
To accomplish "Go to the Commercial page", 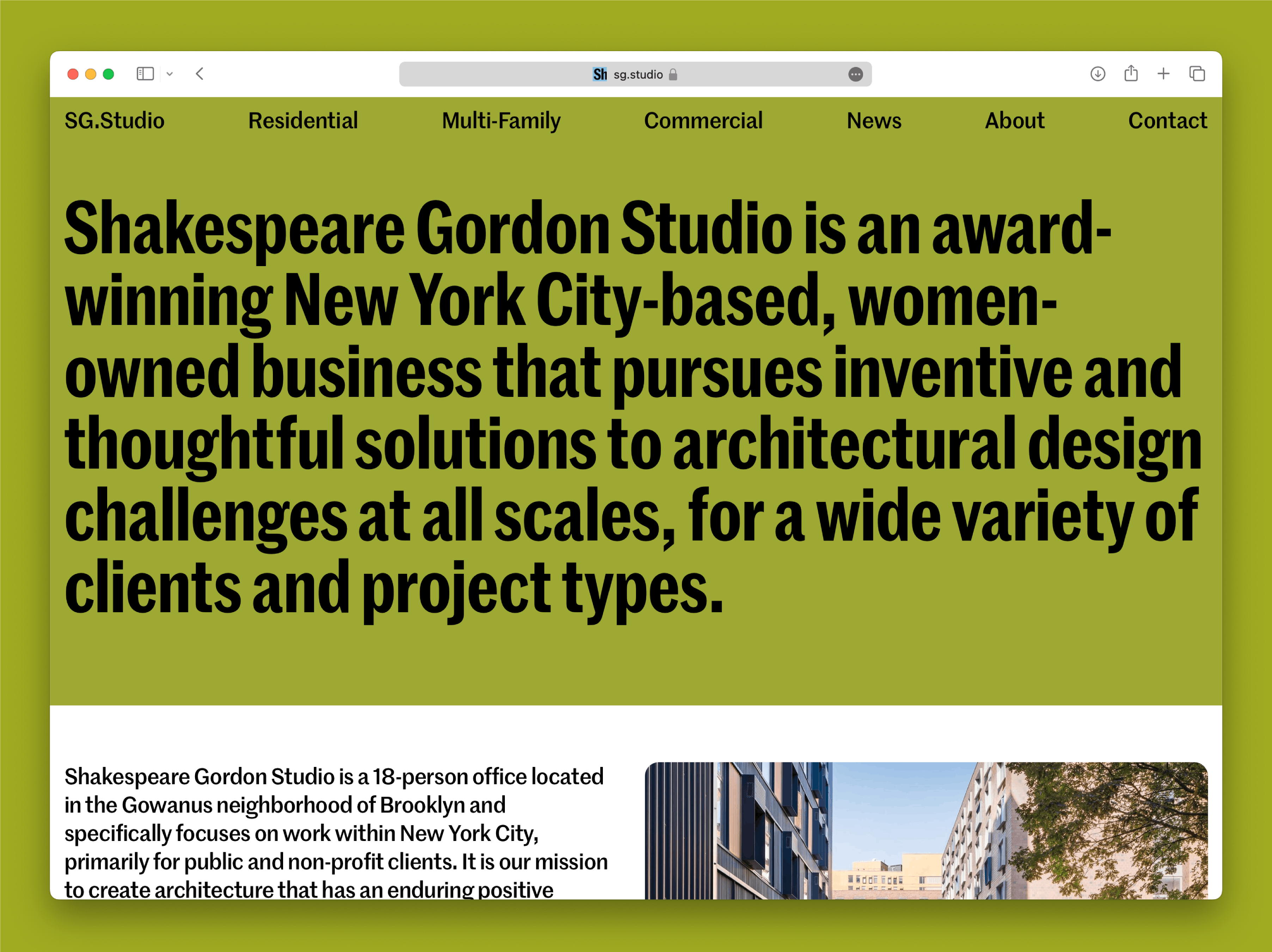I will point(703,121).
